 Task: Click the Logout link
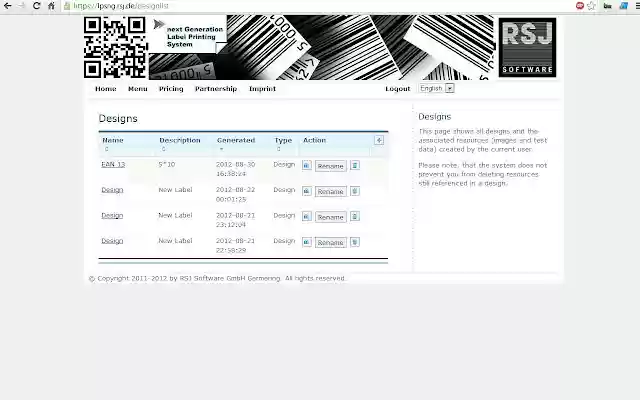click(x=398, y=89)
